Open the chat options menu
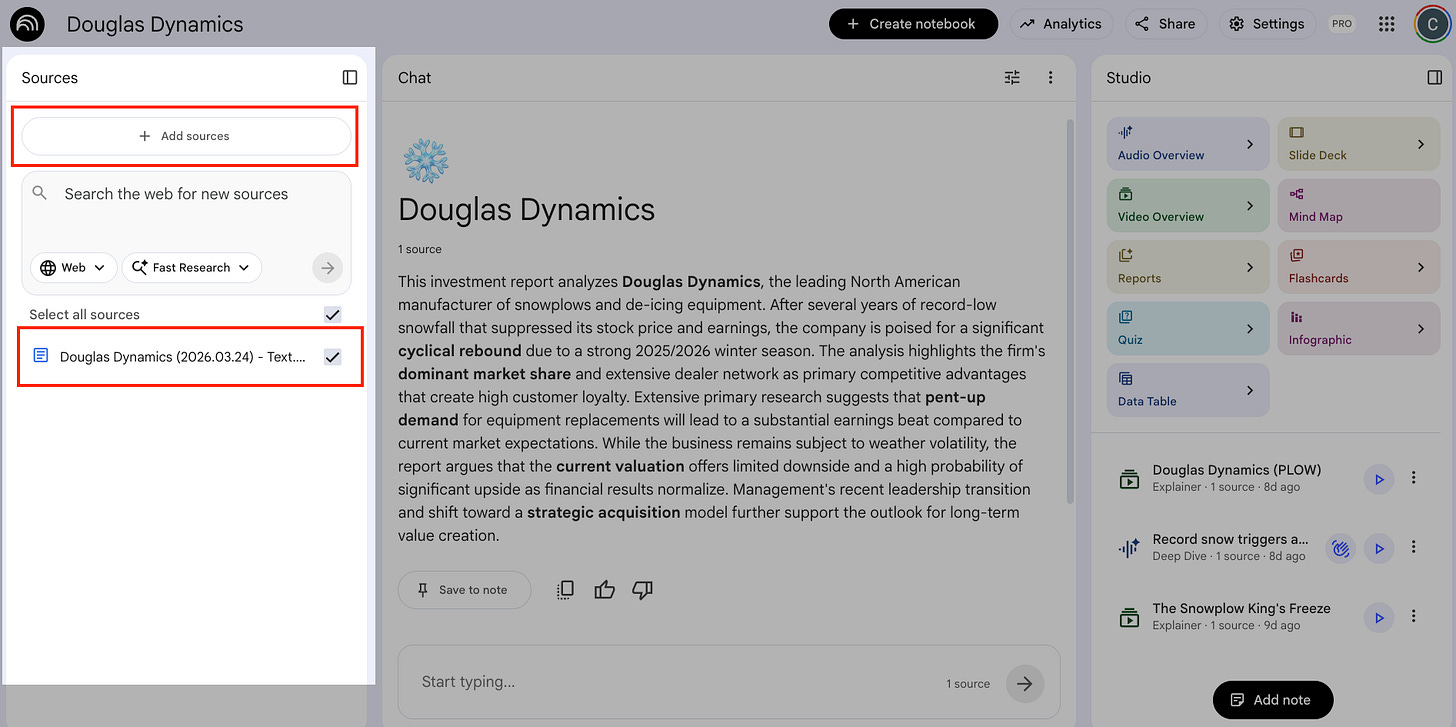The width and height of the screenshot is (1456, 727). pyautogui.click(x=1050, y=77)
